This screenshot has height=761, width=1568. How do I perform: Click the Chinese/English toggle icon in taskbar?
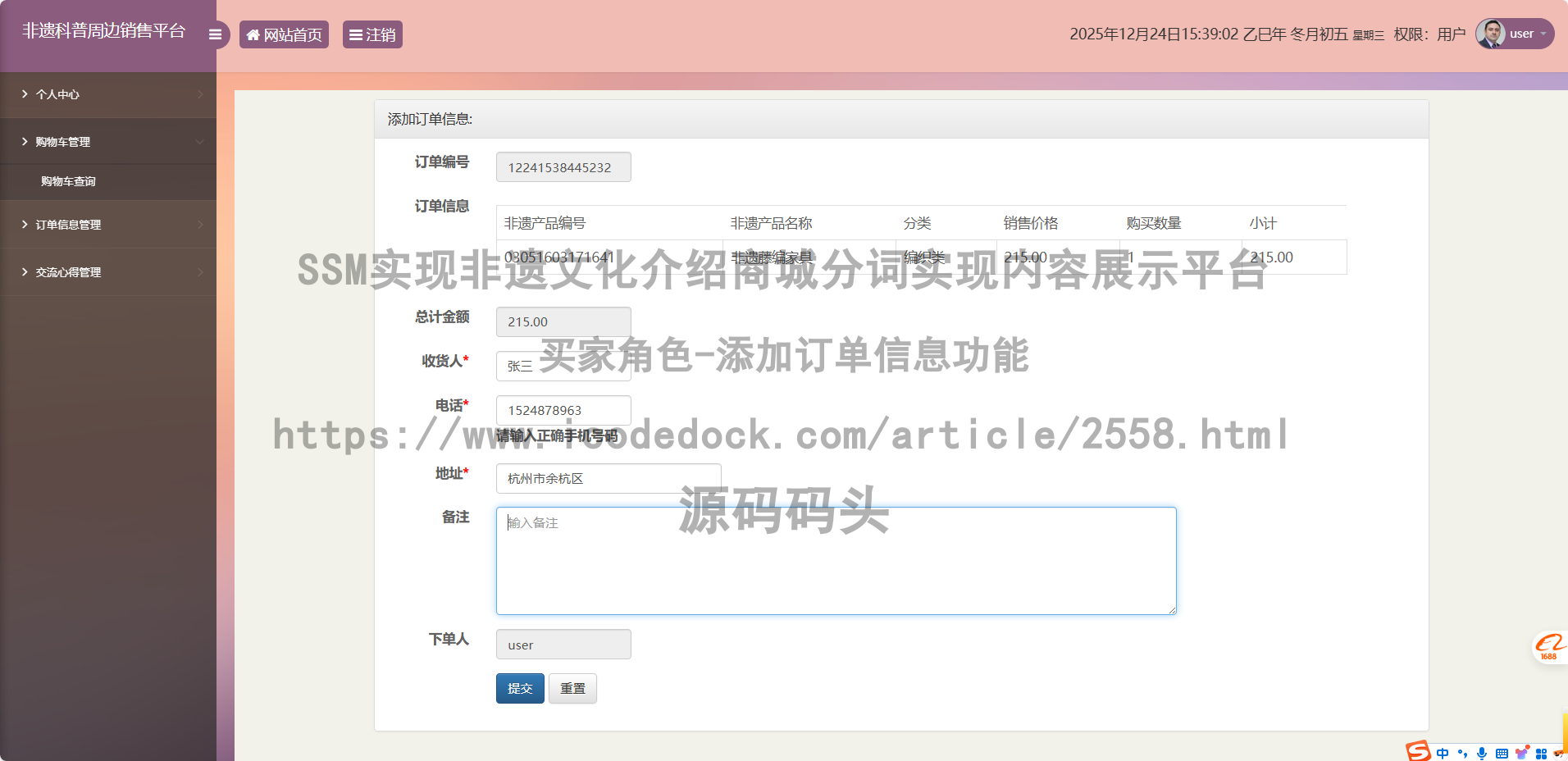(1443, 752)
